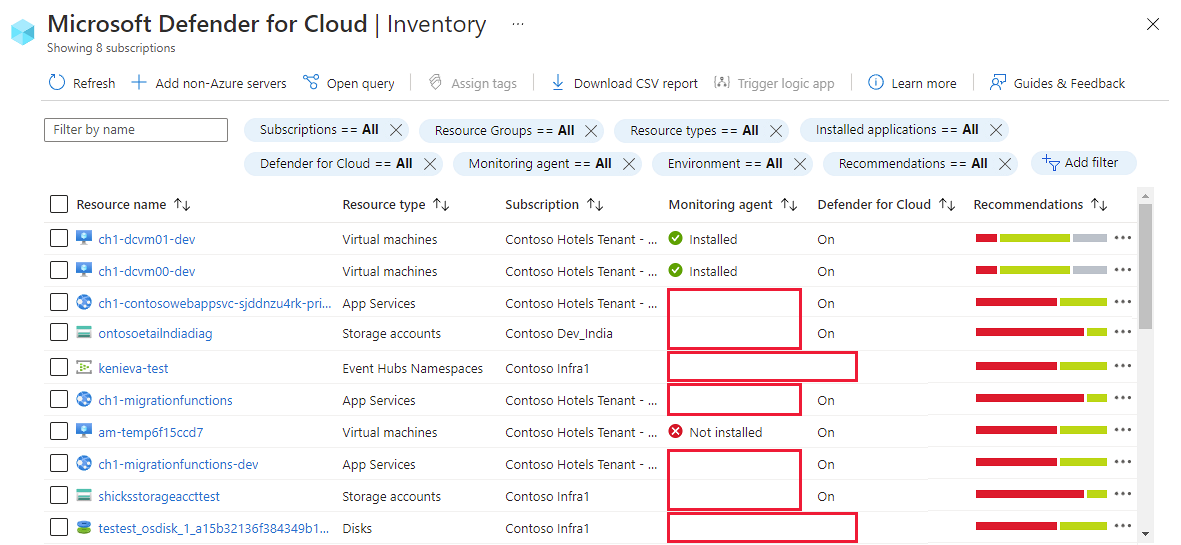Remove the Subscriptions filter with X
The height and width of the screenshot is (545, 1181).
(396, 130)
